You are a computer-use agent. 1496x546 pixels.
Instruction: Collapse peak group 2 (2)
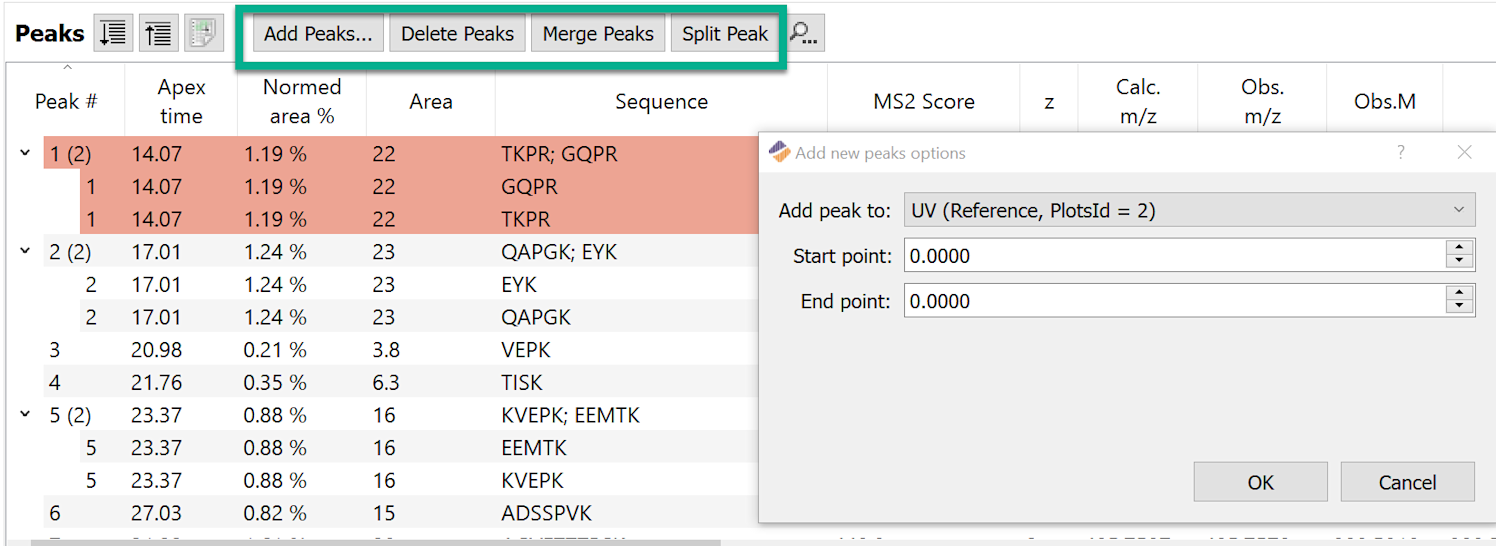click(25, 251)
